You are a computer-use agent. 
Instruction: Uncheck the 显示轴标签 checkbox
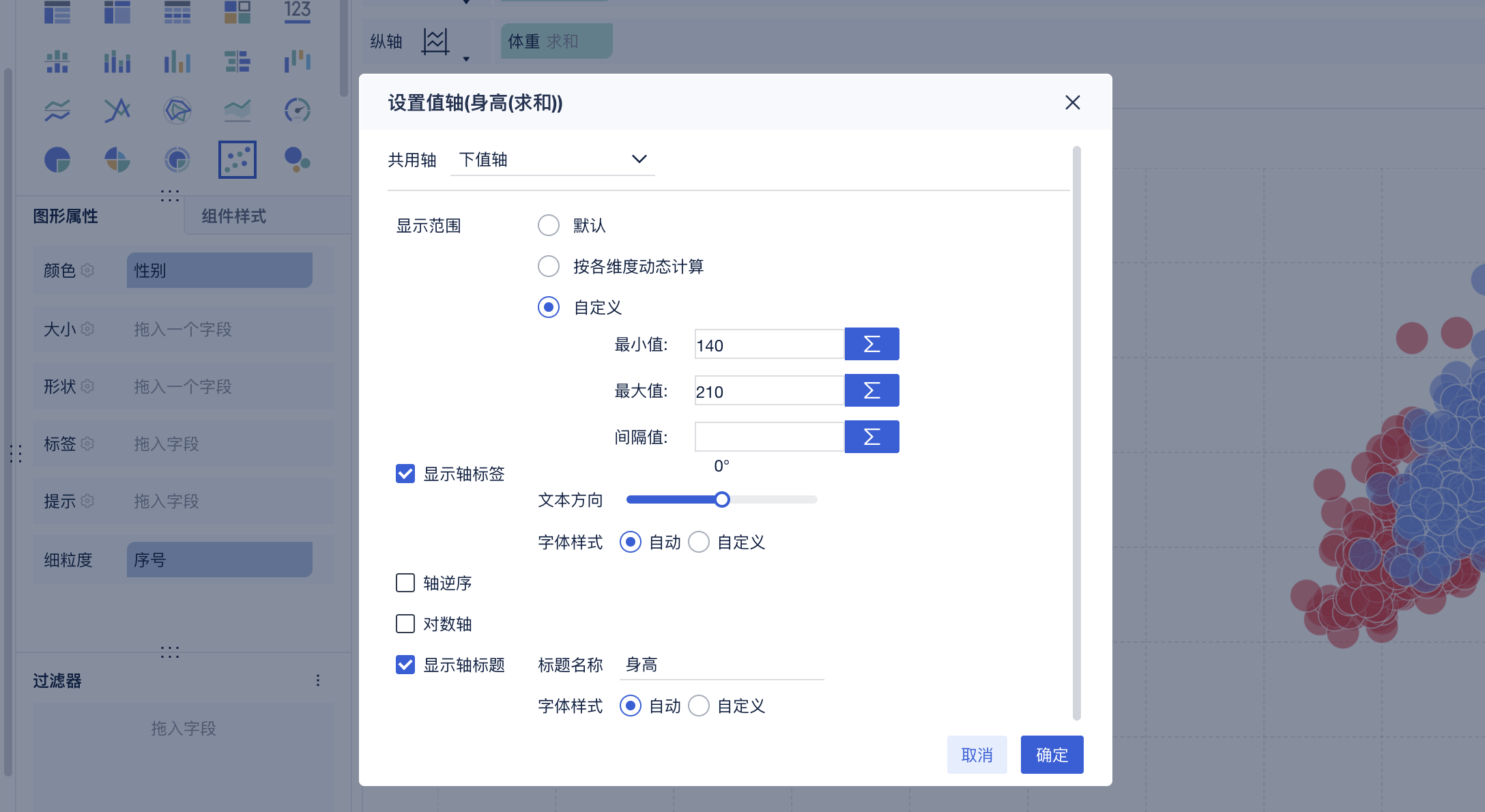(x=405, y=474)
